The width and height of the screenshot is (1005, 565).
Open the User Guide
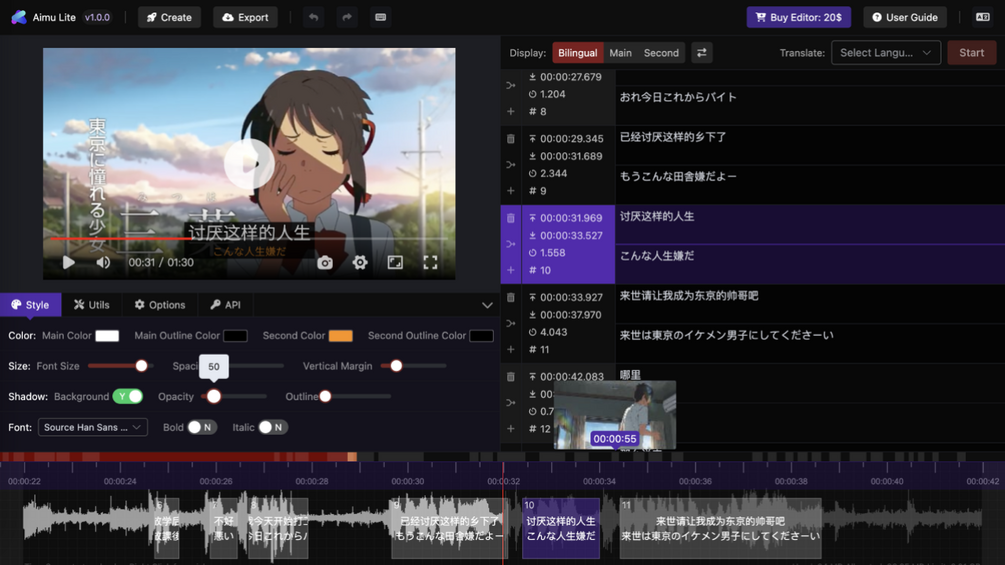point(905,17)
